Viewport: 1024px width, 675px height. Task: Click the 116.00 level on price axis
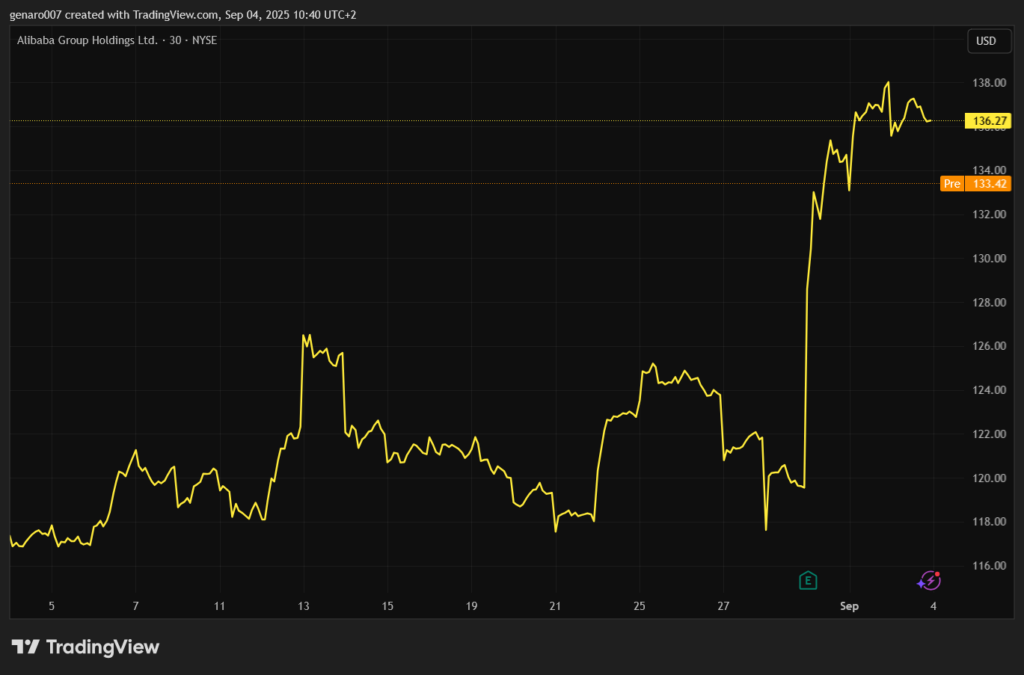coord(988,566)
